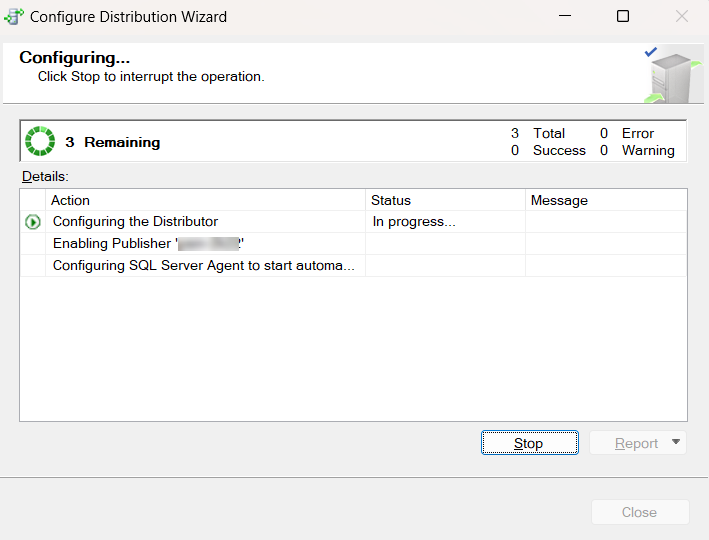Click the 3 Remaining summary text
The image size is (709, 540).
(113, 142)
